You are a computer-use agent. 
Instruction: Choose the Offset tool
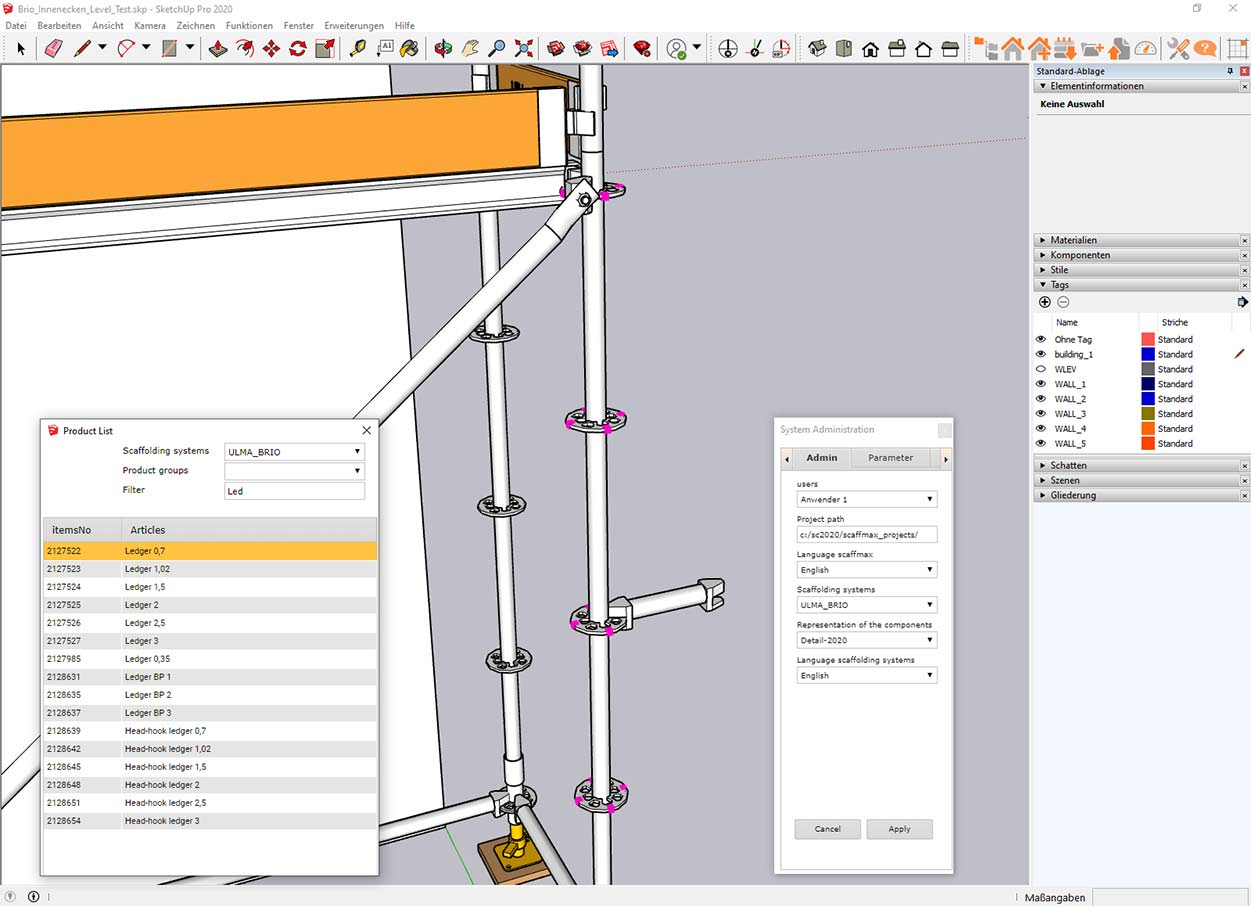click(x=245, y=48)
